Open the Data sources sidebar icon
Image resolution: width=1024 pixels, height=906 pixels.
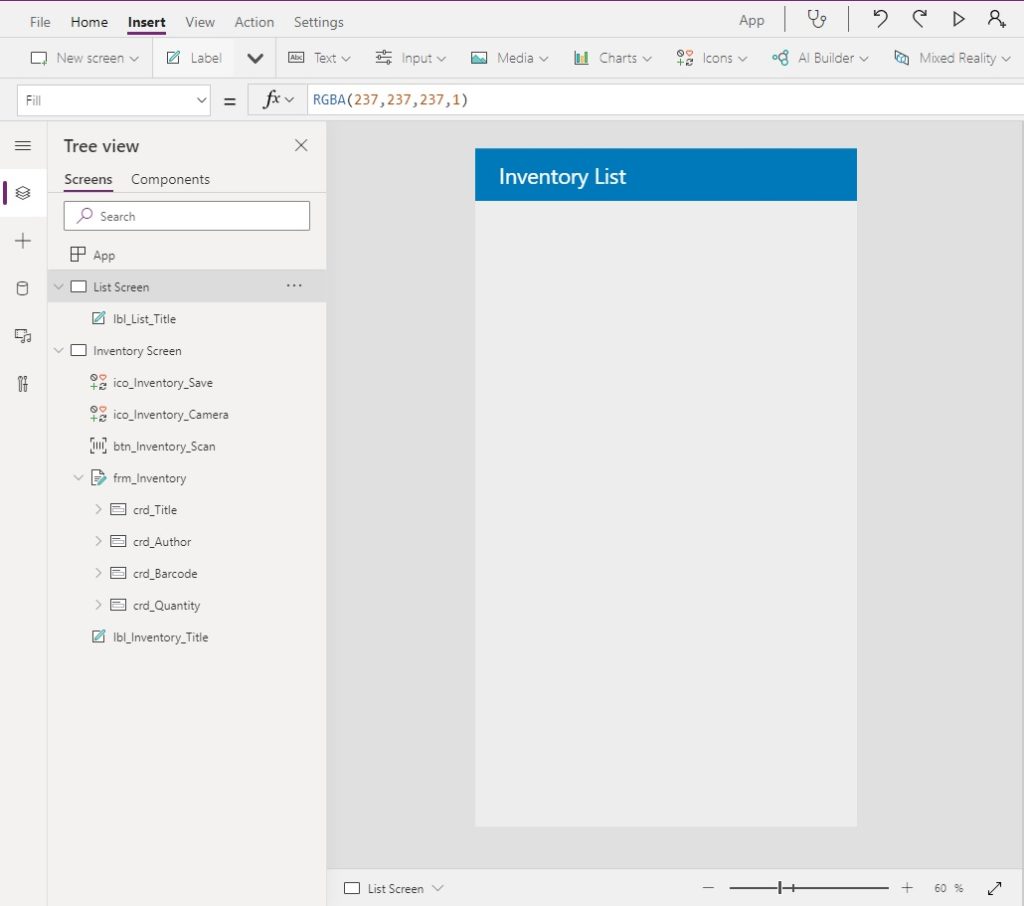23,288
